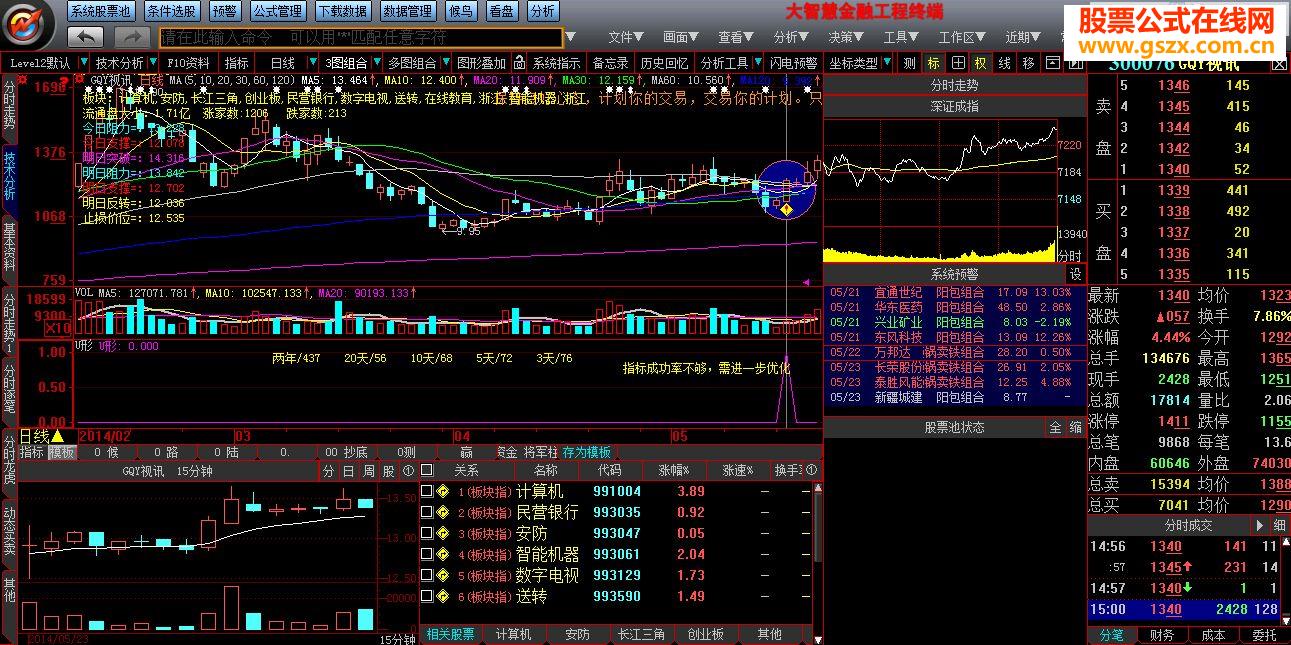Check the box for the 智能机器 row
Screen dimensions: 1291x645
[427, 554]
